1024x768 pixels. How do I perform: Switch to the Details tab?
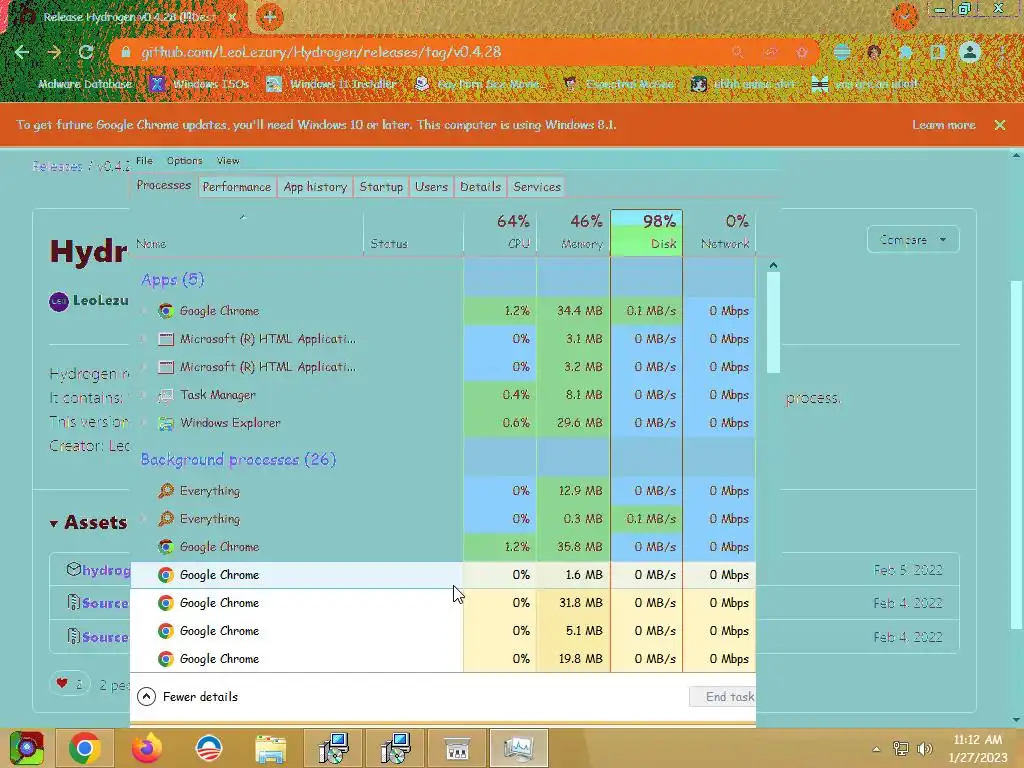[480, 187]
